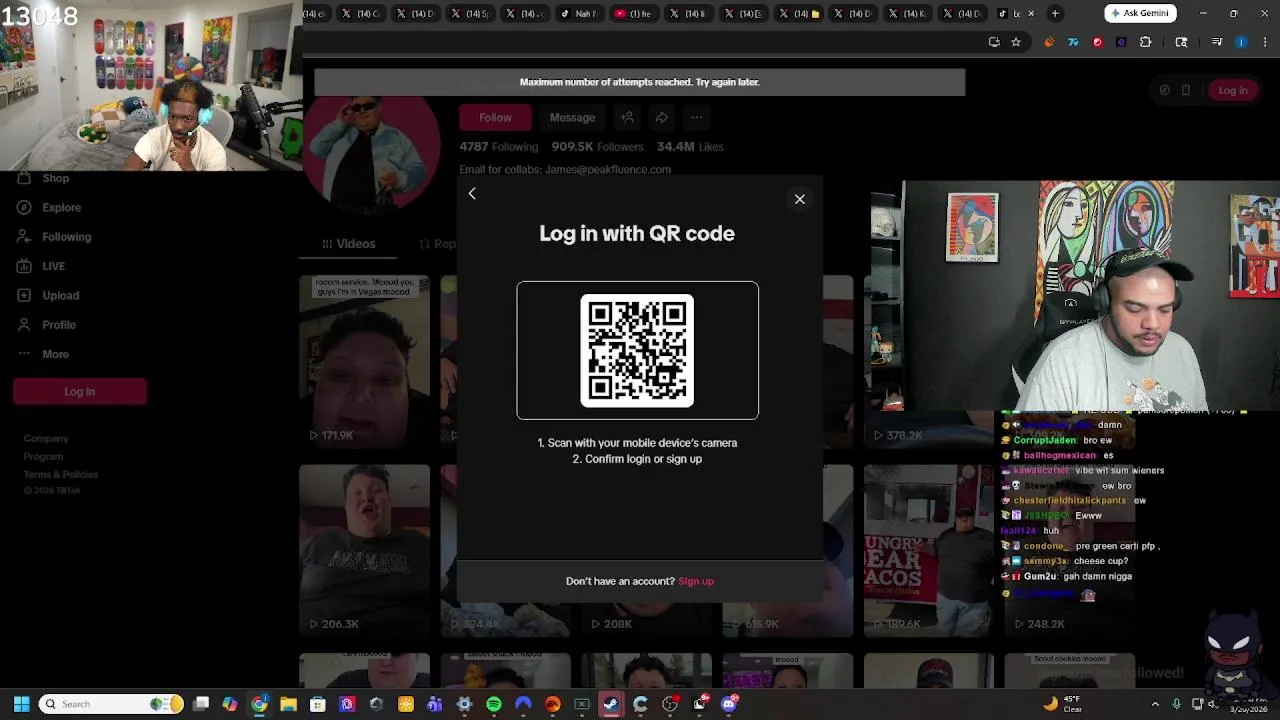
Task: Click the Company footer link
Action: (46, 438)
